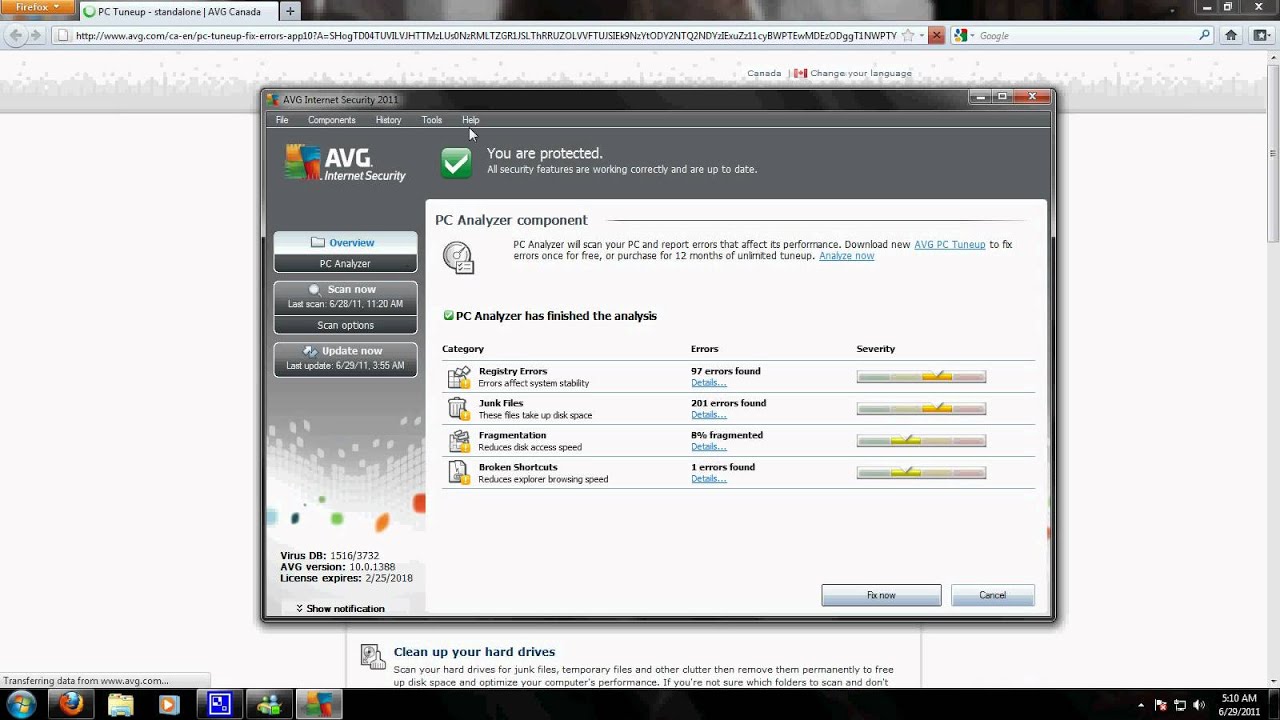Open the History menu
The image size is (1280, 720).
[x=388, y=120]
